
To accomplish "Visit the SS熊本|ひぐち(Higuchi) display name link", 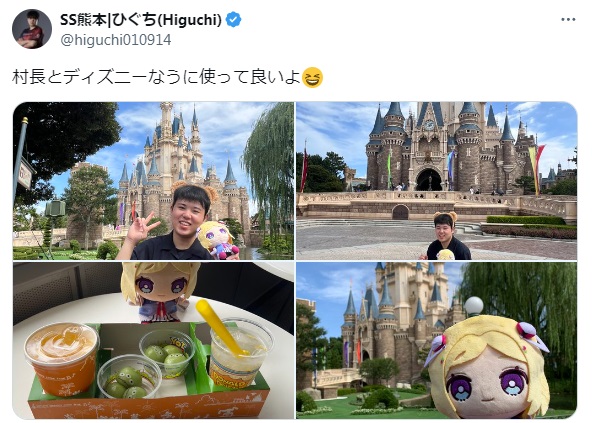I will pyautogui.click(x=141, y=20).
